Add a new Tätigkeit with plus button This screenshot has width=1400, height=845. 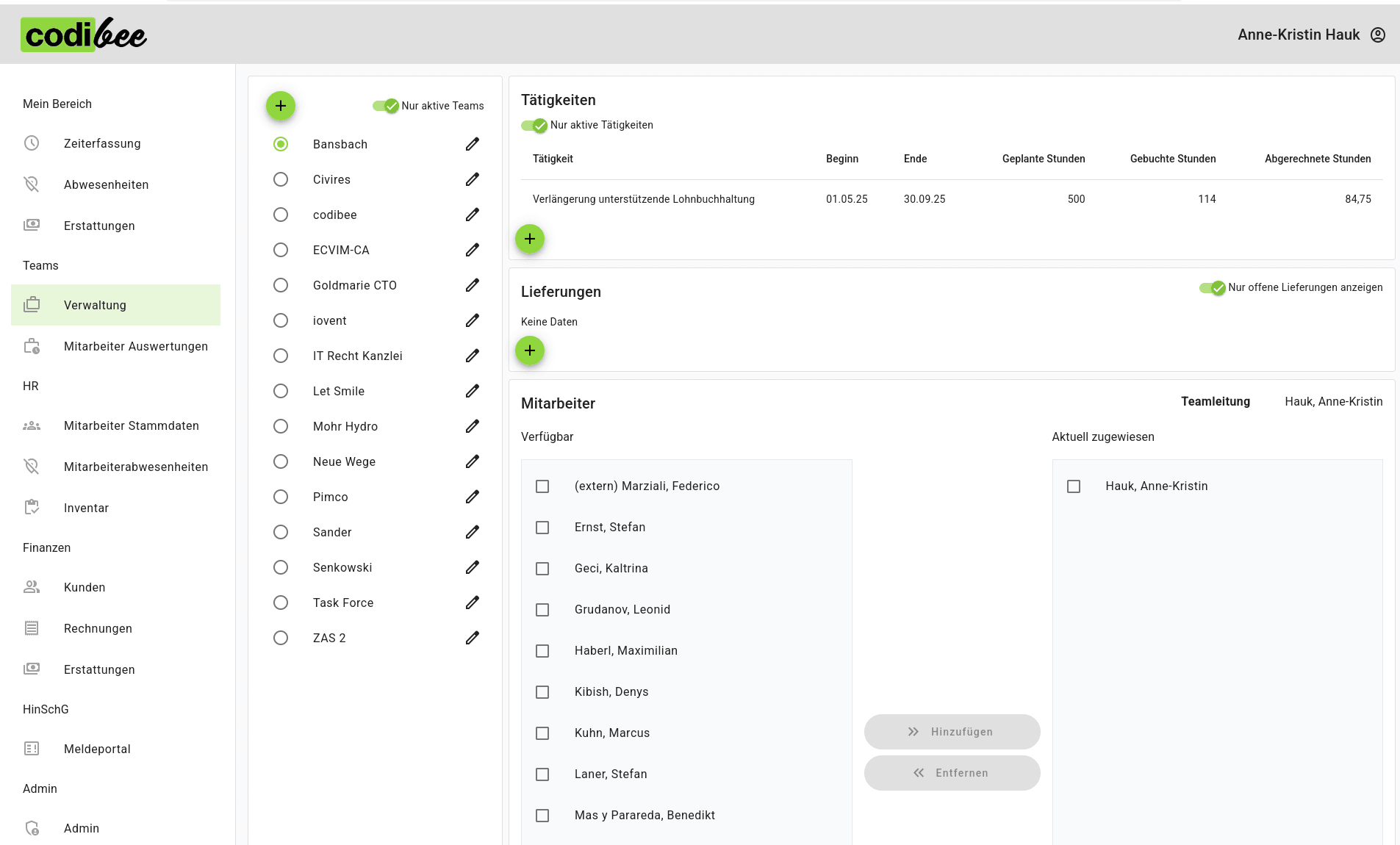[x=529, y=239]
